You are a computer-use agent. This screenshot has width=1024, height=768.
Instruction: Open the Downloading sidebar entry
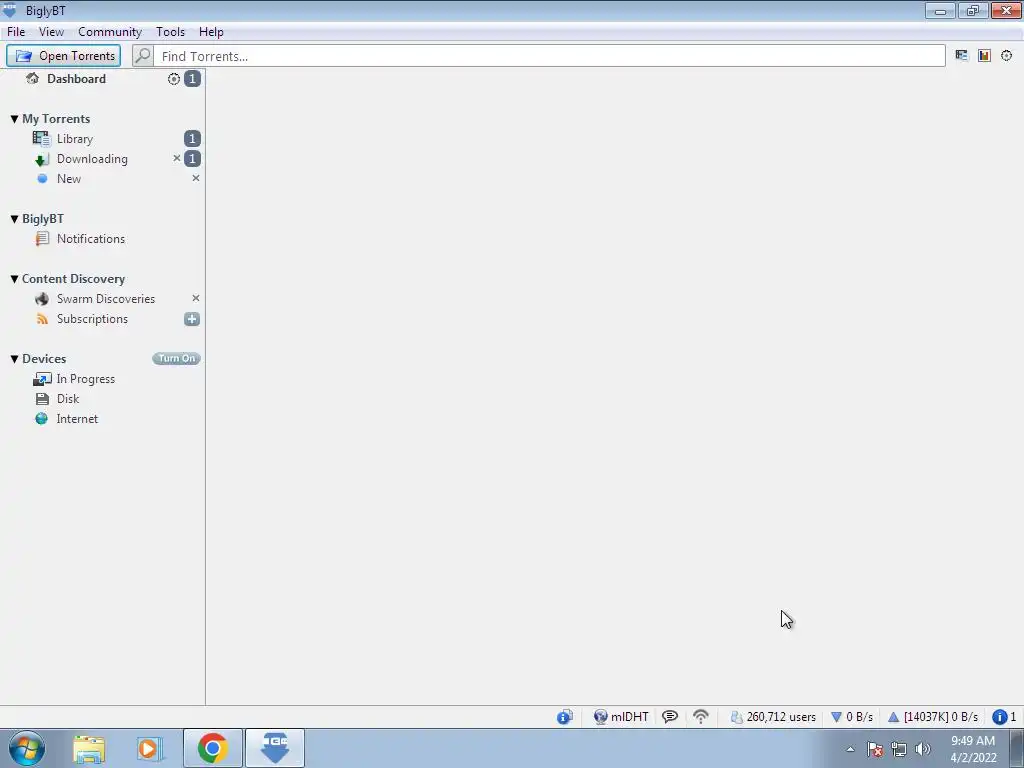pos(92,159)
